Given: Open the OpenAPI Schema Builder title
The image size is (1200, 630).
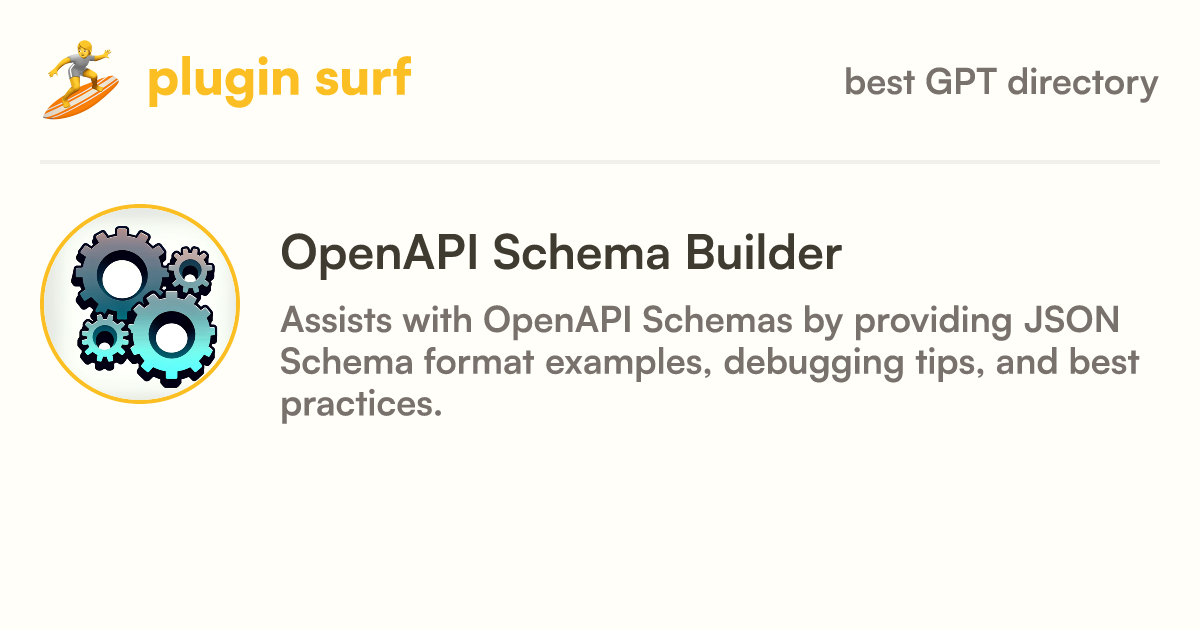Looking at the screenshot, I should [x=561, y=254].
